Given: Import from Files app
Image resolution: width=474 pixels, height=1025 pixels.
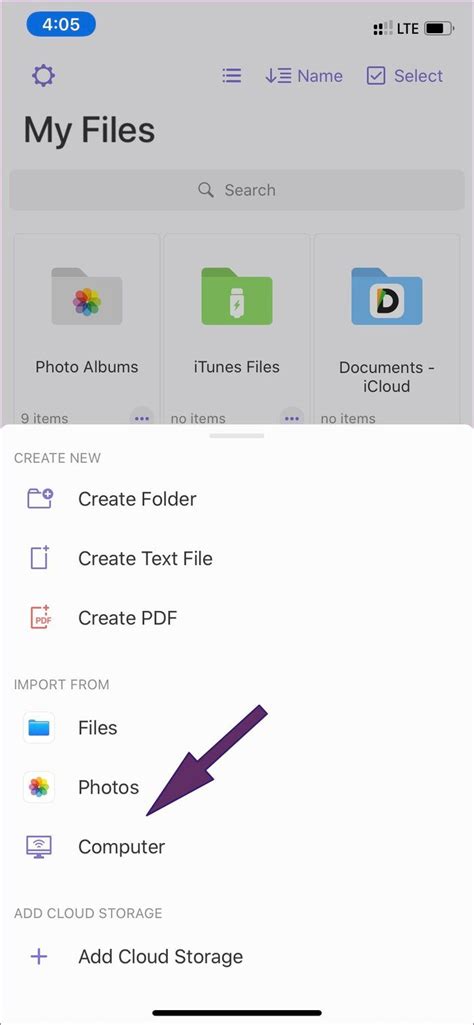Looking at the screenshot, I should point(237,728).
